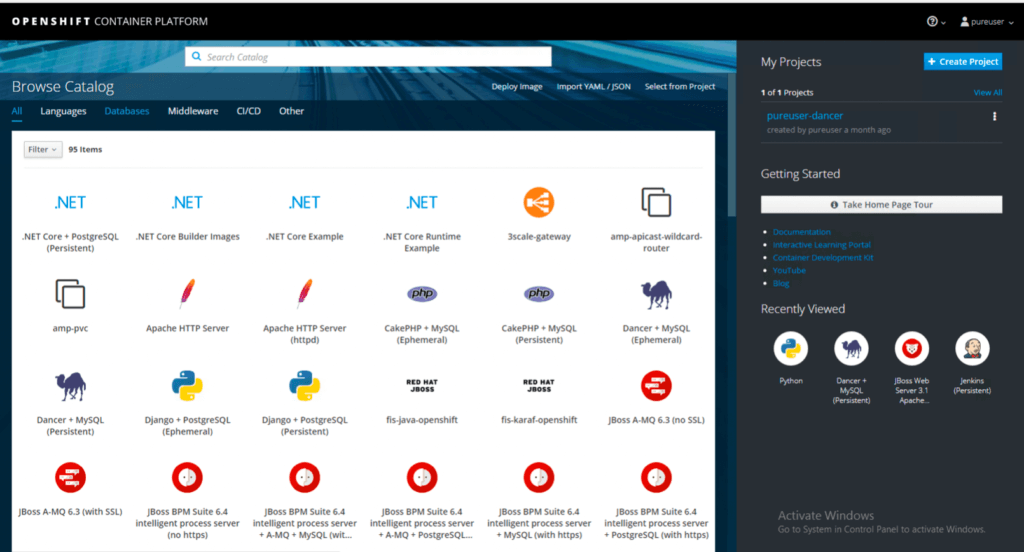Open JBoss BPM Suite A-MQ + PostgreSQL icon
1024x552 pixels.
(x=422, y=478)
